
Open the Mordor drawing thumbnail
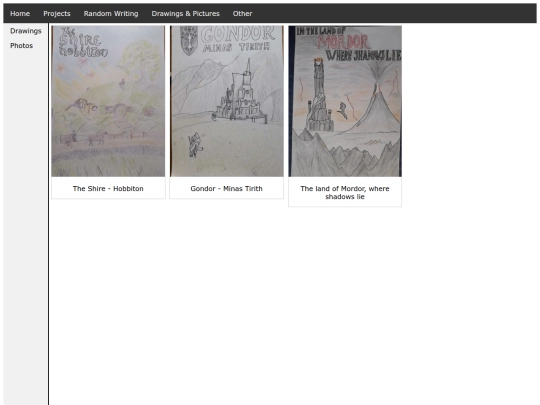tap(345, 101)
